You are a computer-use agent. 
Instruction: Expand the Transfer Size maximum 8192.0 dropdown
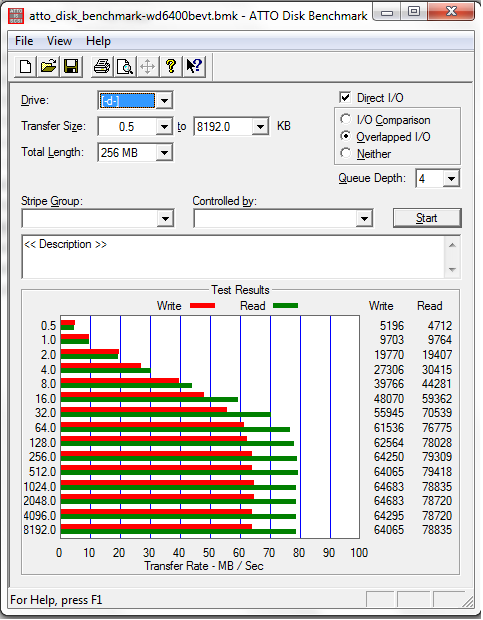(260, 127)
